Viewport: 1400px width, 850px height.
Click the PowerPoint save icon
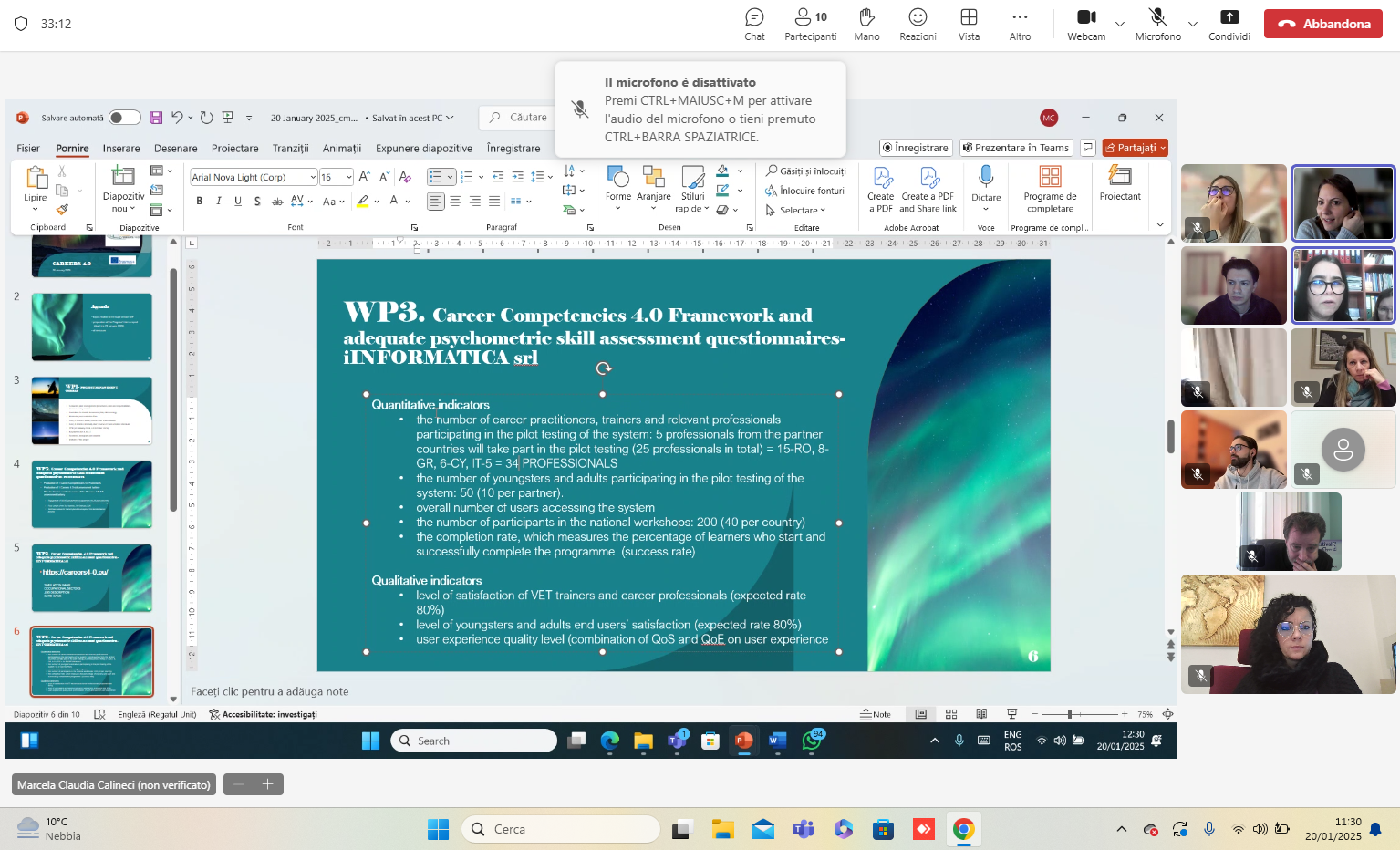click(x=156, y=118)
